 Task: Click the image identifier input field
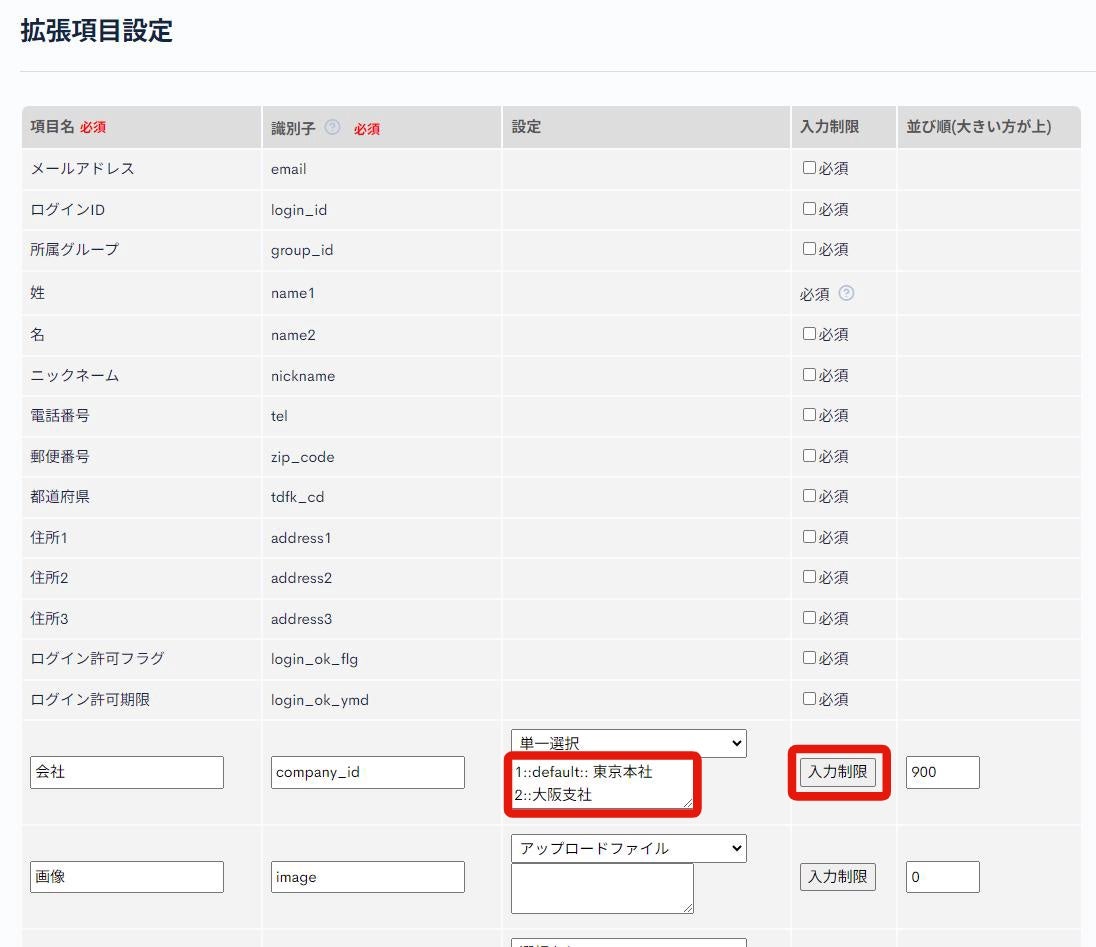(367, 877)
